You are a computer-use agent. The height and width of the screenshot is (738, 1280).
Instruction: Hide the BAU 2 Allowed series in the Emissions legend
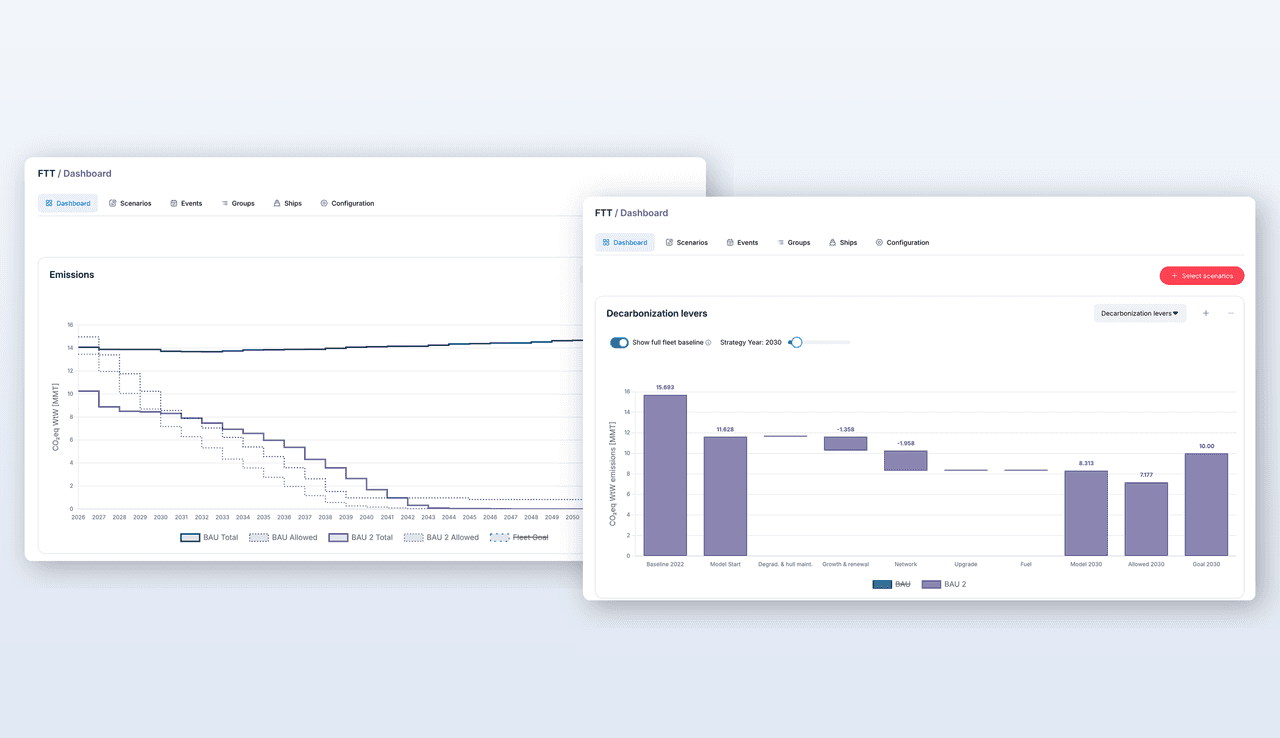click(x=442, y=537)
